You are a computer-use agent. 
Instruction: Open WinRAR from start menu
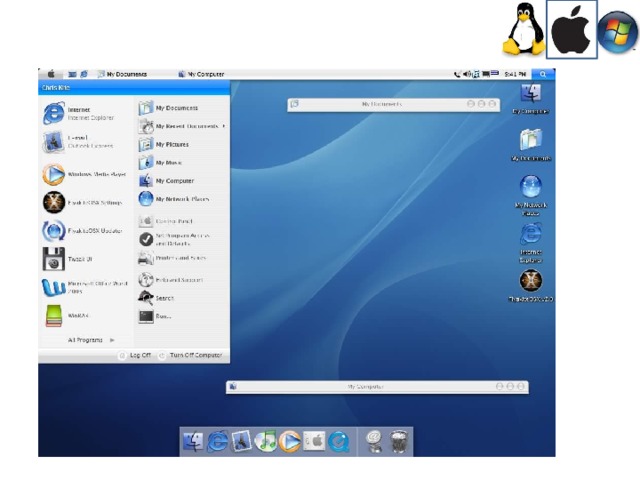coord(65,316)
